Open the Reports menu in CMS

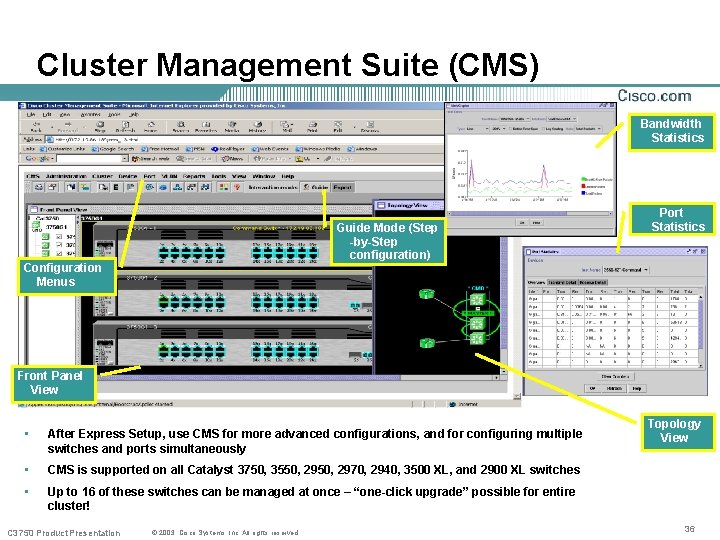tap(194, 176)
